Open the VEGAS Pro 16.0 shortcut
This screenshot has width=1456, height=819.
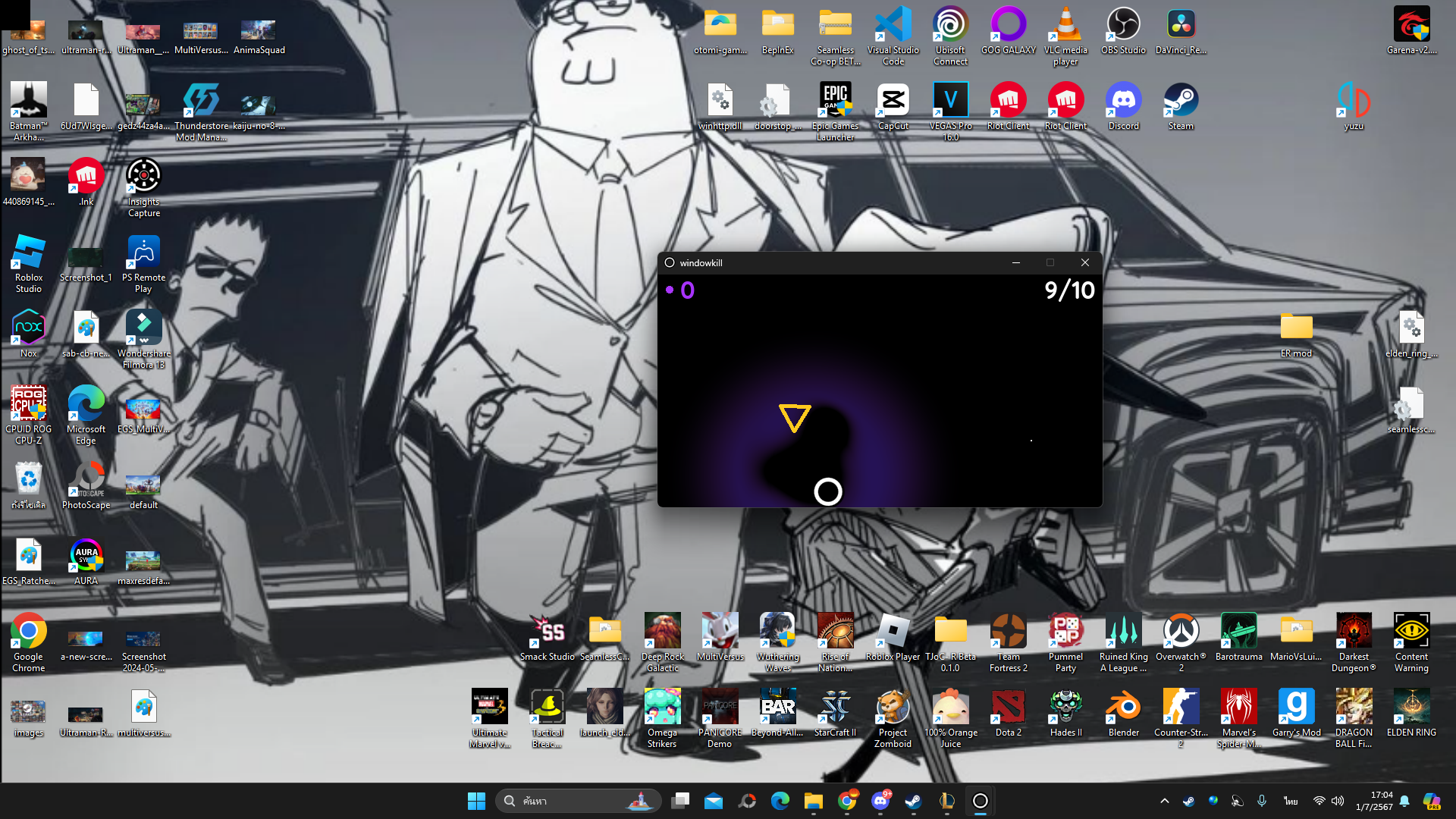(x=950, y=111)
